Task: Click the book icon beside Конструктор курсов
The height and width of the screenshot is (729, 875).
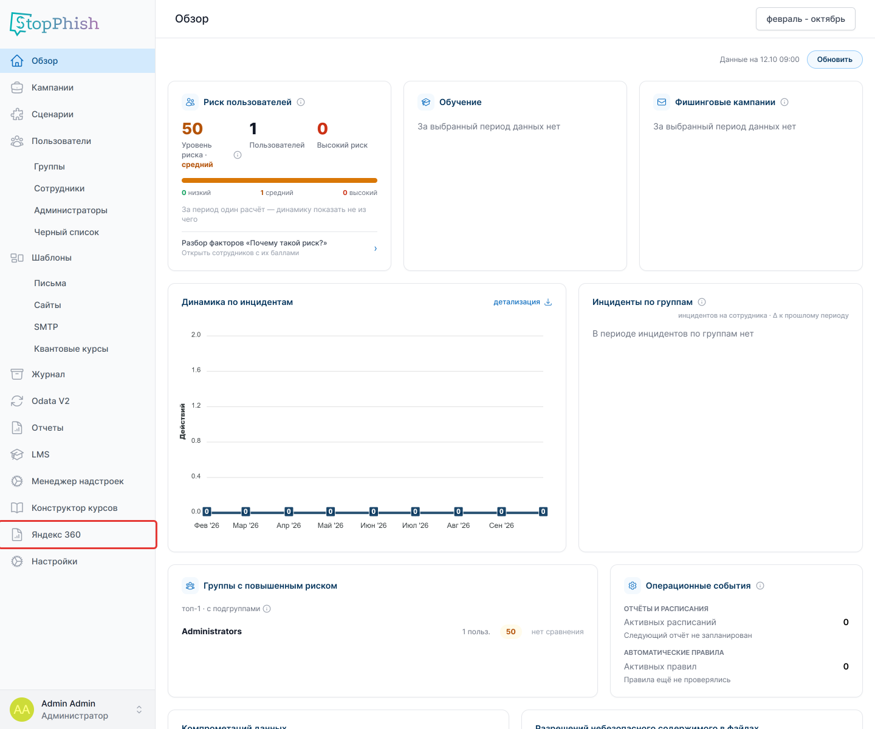Action: [17, 508]
